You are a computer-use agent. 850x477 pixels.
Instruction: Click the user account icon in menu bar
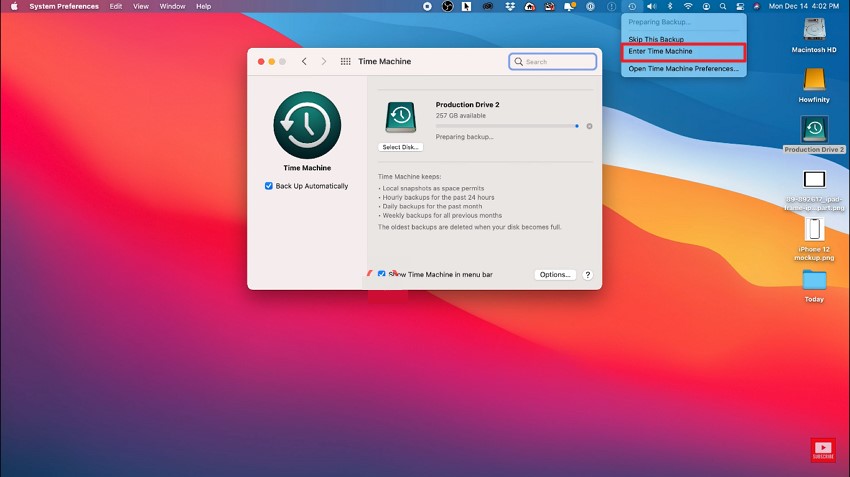pos(706,7)
